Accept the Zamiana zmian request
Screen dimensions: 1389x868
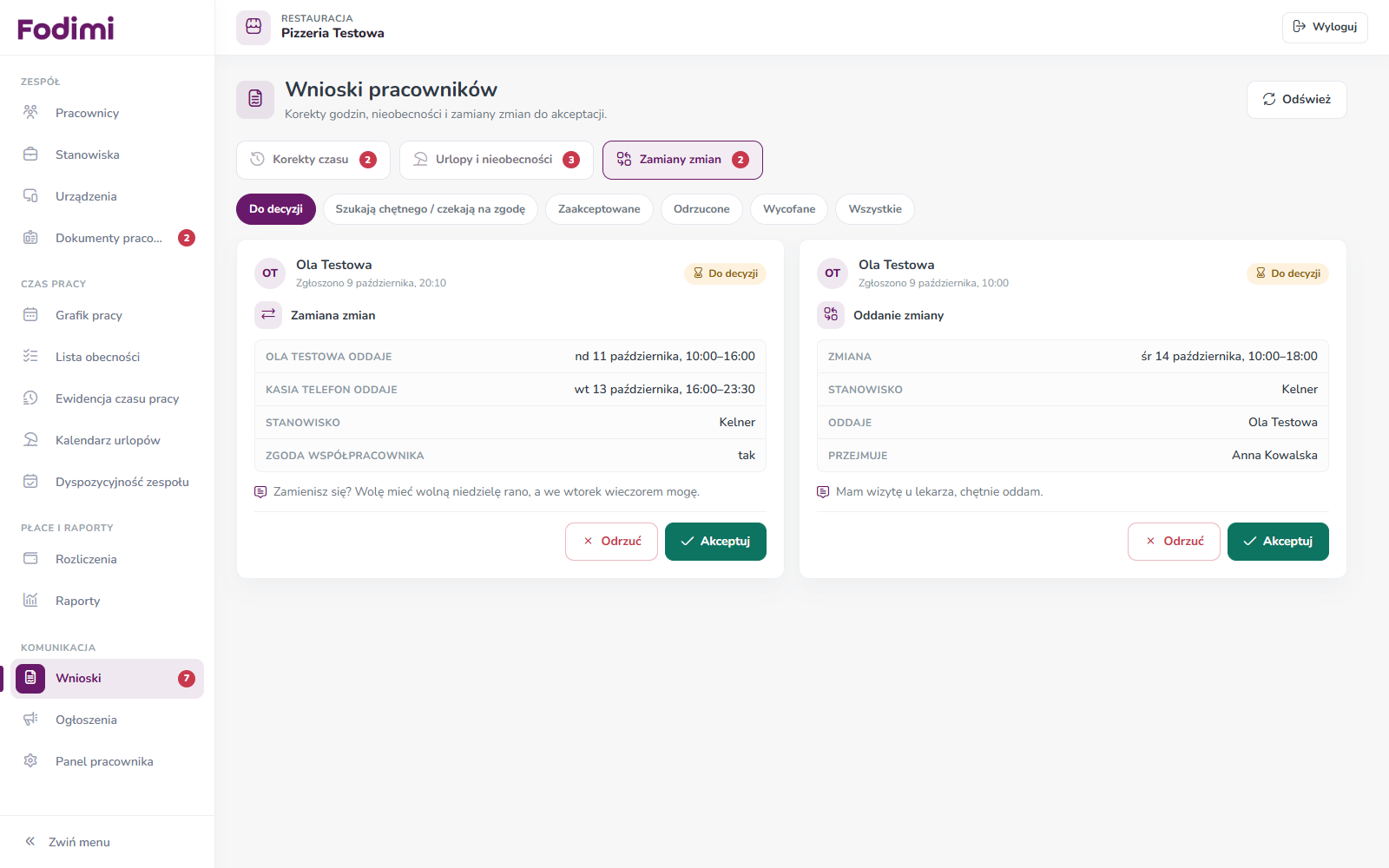click(x=715, y=542)
